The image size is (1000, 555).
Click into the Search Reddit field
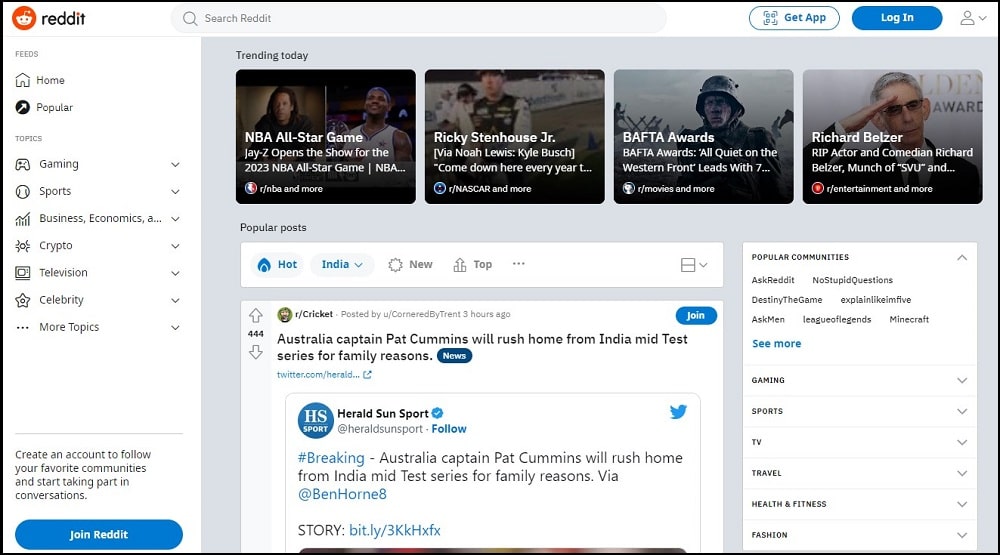(418, 18)
